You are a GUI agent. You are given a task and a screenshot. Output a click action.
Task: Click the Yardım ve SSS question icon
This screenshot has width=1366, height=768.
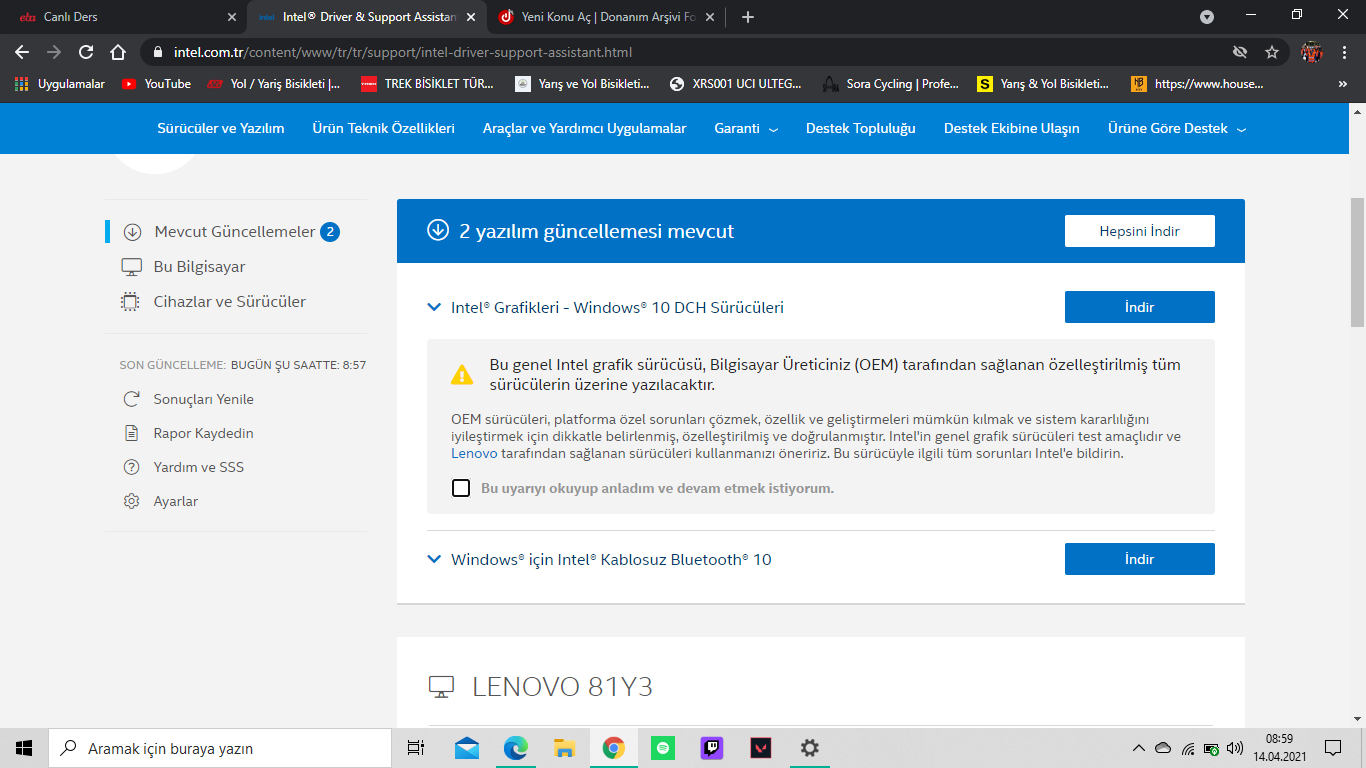pos(131,467)
